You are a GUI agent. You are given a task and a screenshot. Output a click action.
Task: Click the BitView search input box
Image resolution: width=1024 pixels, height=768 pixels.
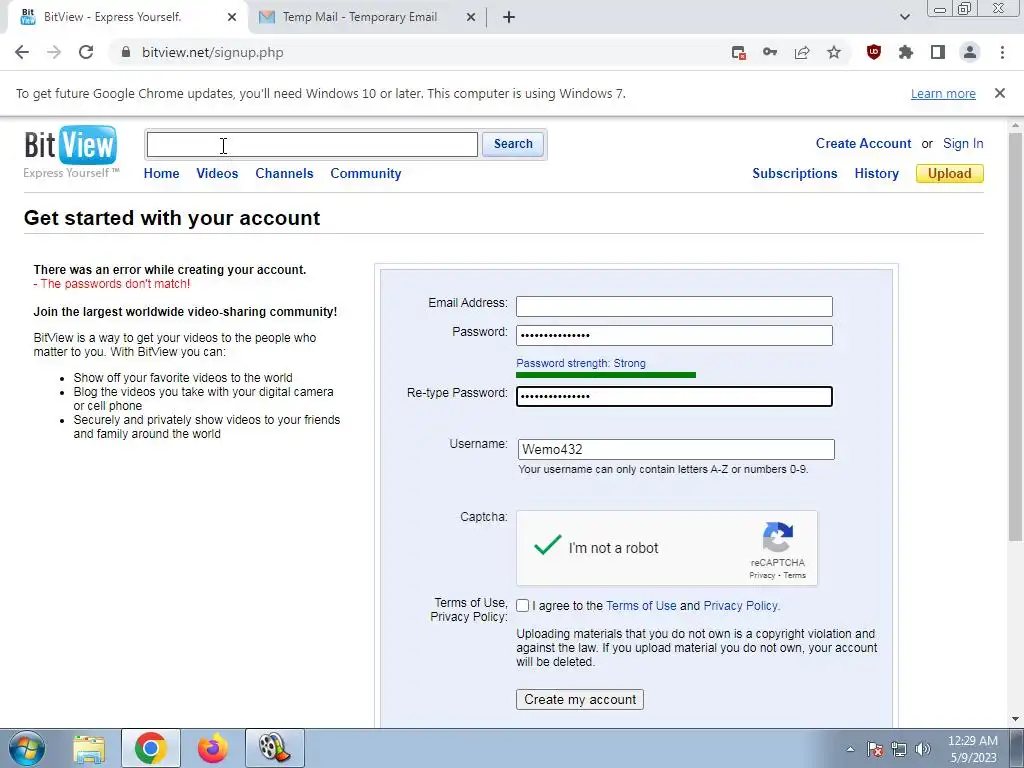(312, 144)
